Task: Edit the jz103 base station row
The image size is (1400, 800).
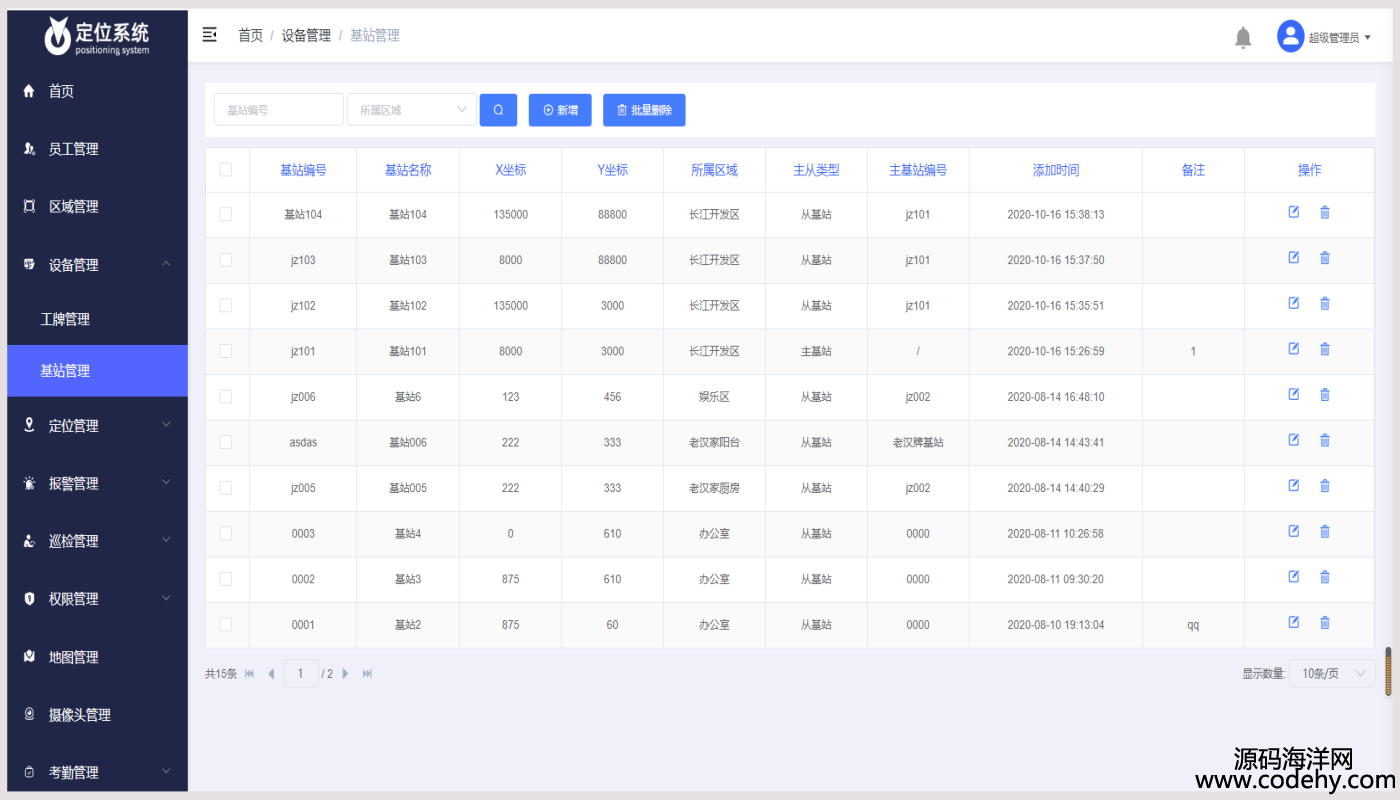Action: coord(1293,258)
